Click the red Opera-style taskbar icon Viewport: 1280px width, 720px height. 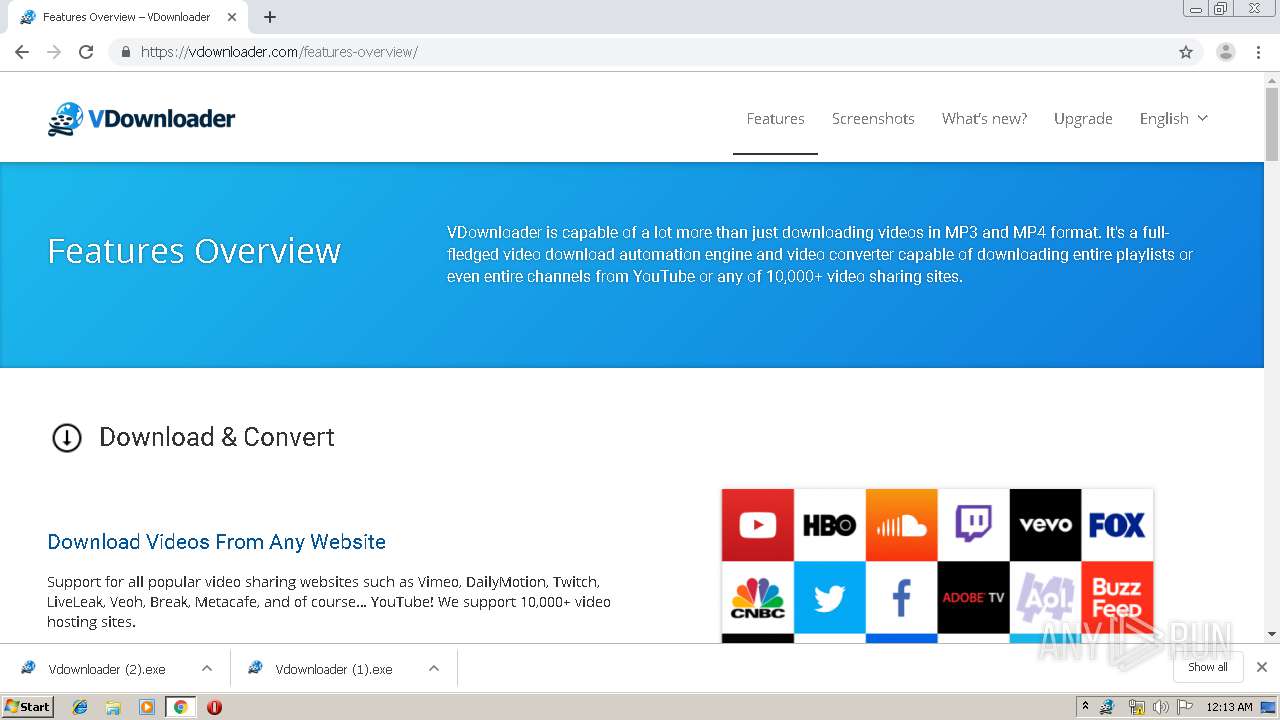214,707
